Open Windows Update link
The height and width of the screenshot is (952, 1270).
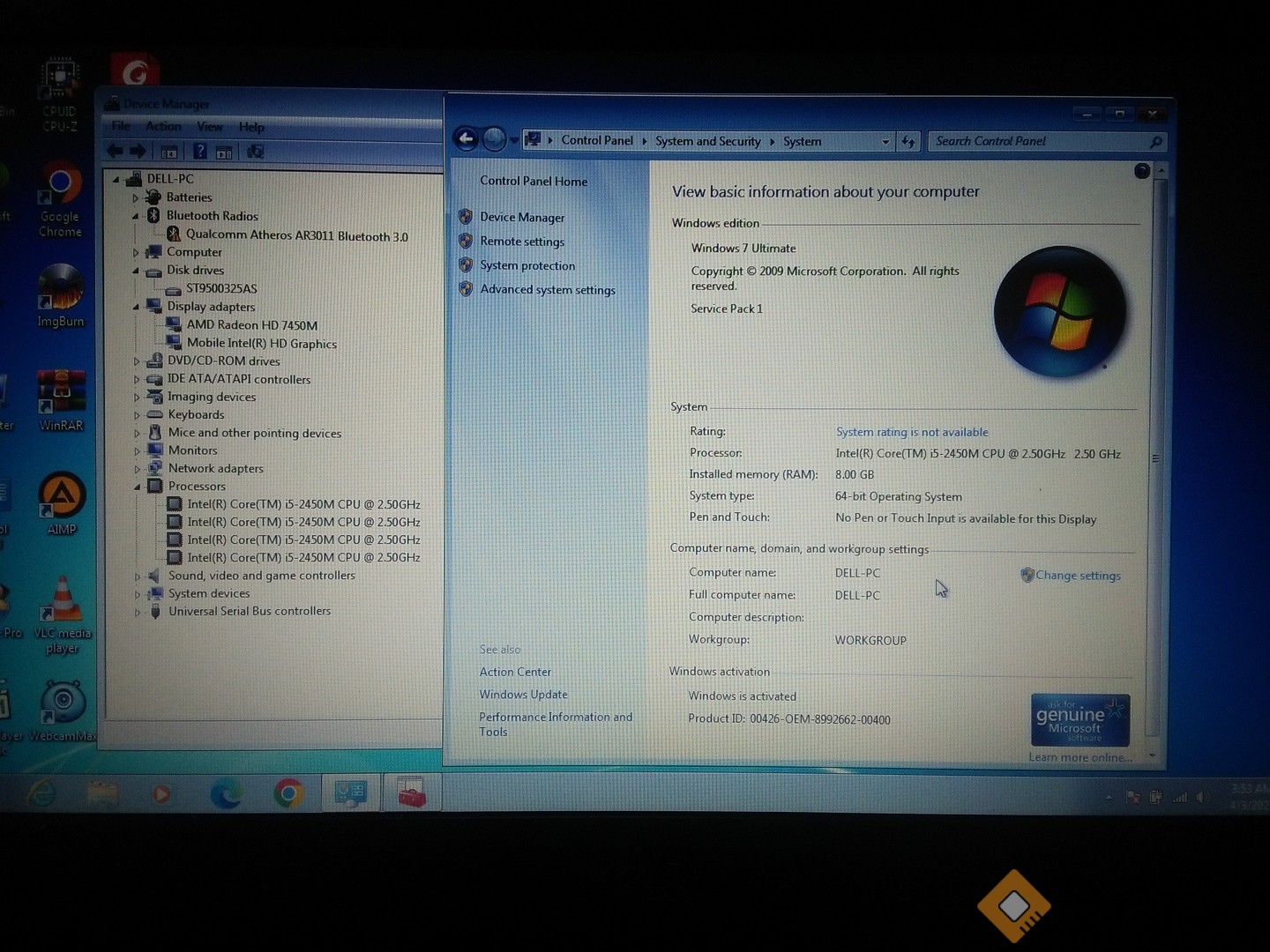[523, 695]
